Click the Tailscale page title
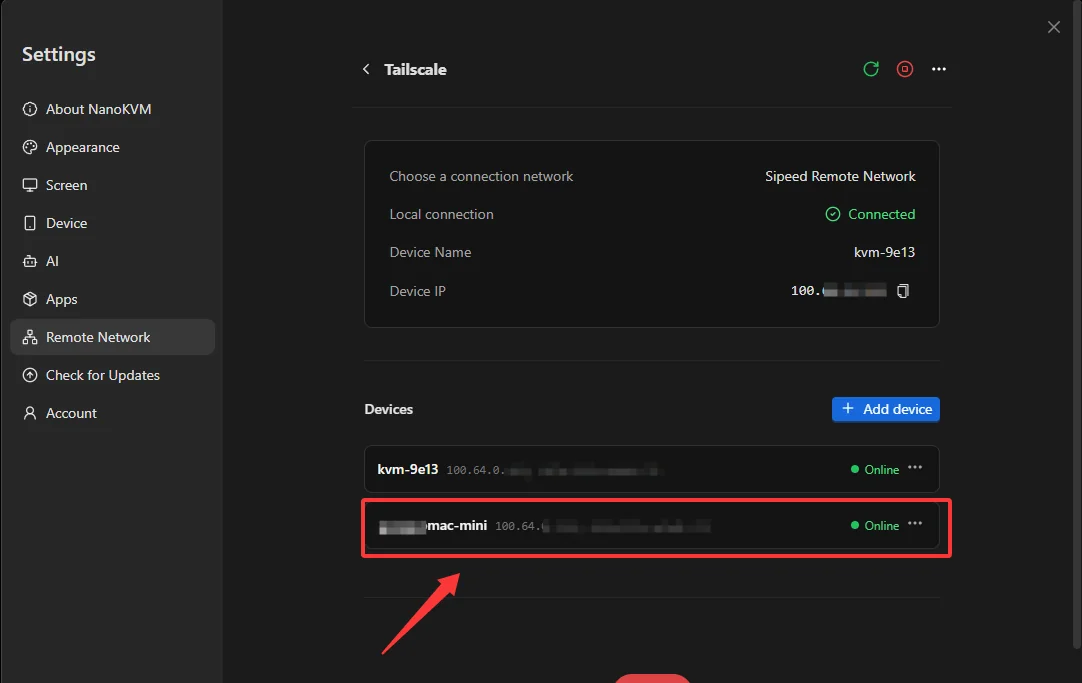The image size is (1082, 683). (x=415, y=69)
